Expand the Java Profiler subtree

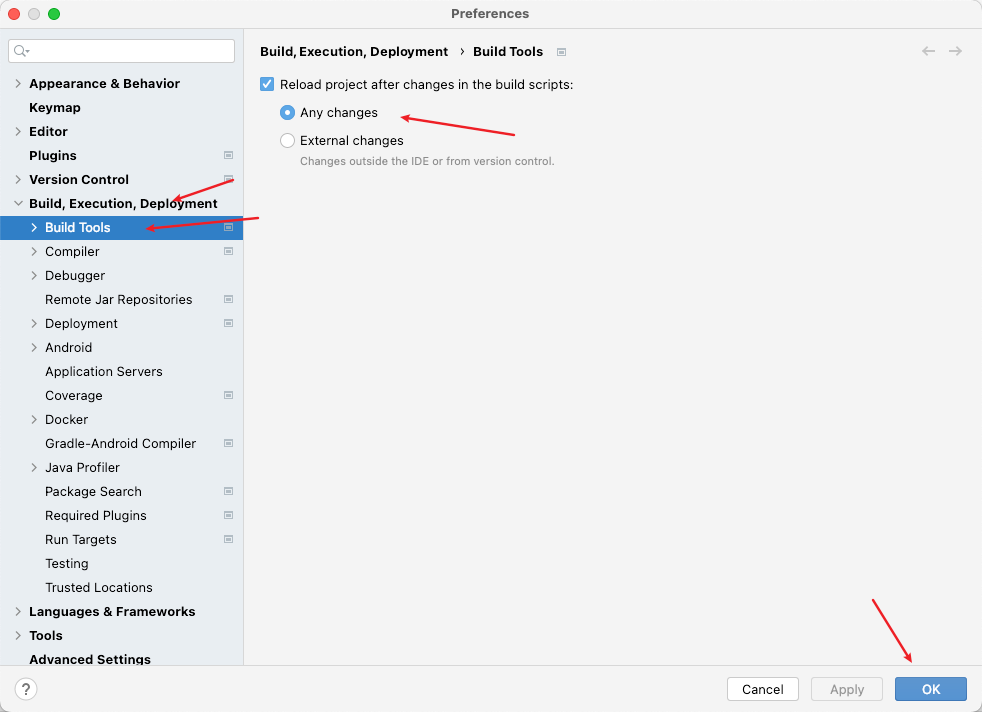(x=34, y=467)
